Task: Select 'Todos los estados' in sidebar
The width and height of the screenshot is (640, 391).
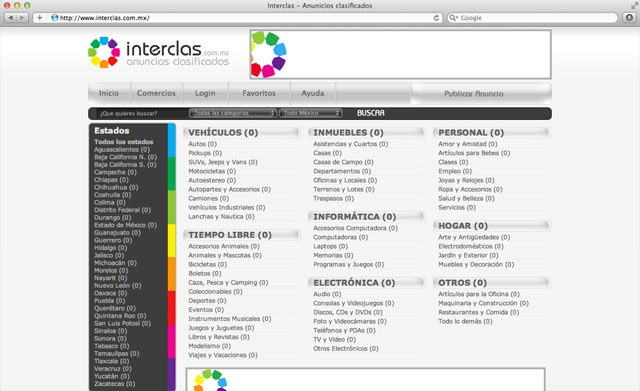Action: point(124,142)
